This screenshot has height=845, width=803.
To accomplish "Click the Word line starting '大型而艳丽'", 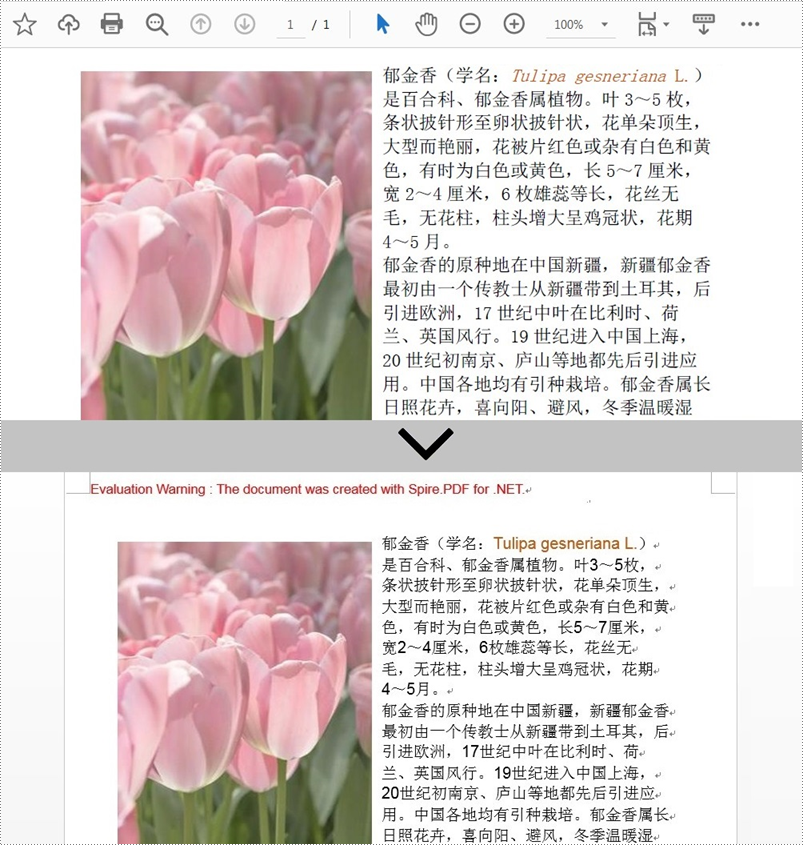I will click(525, 606).
